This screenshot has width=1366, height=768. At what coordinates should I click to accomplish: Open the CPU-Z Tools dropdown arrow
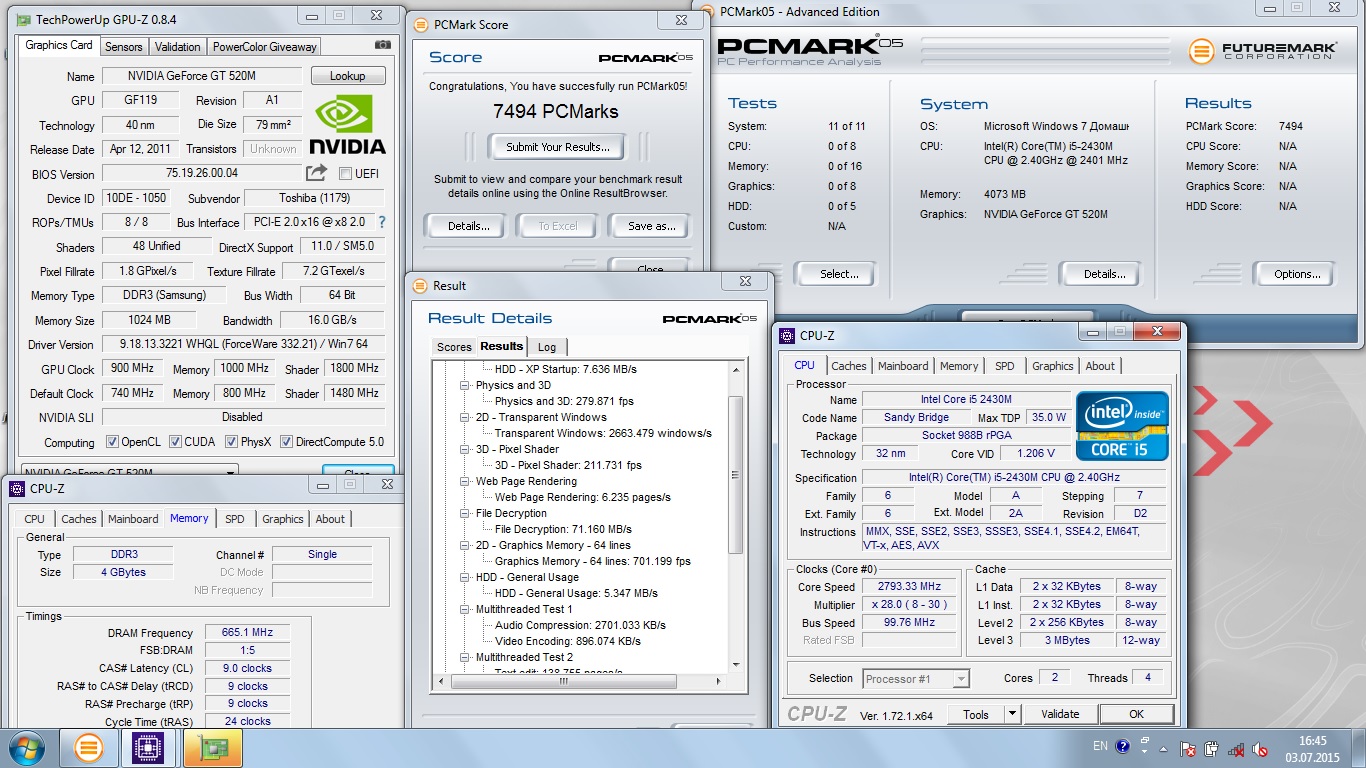1012,714
